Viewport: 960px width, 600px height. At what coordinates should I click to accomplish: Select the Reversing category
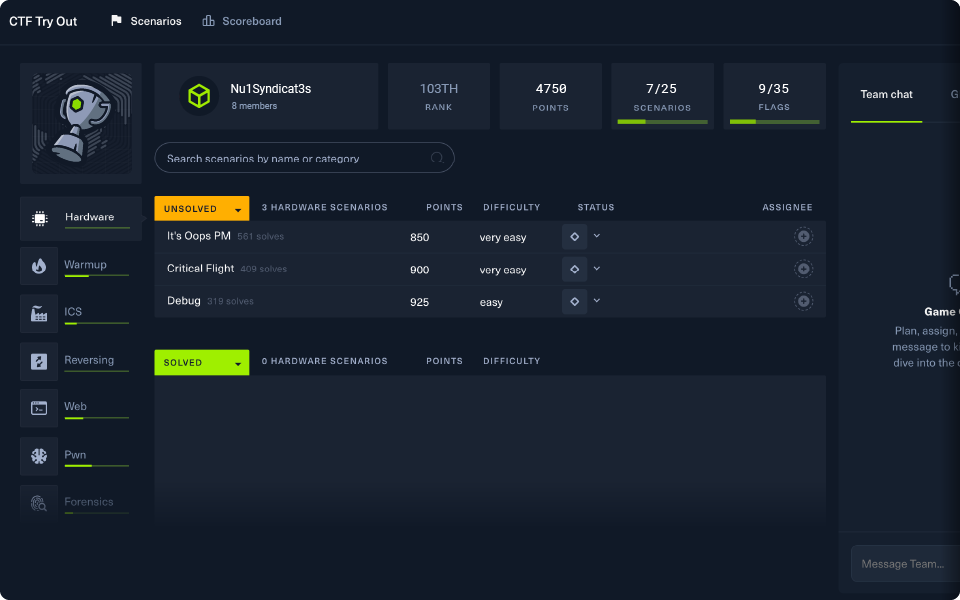click(x=75, y=361)
